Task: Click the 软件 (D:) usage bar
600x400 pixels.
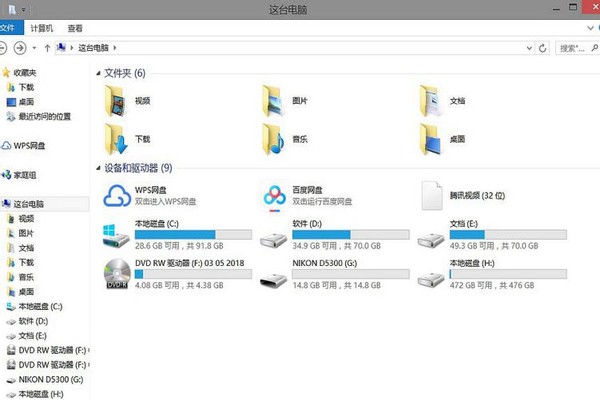Action: point(351,234)
